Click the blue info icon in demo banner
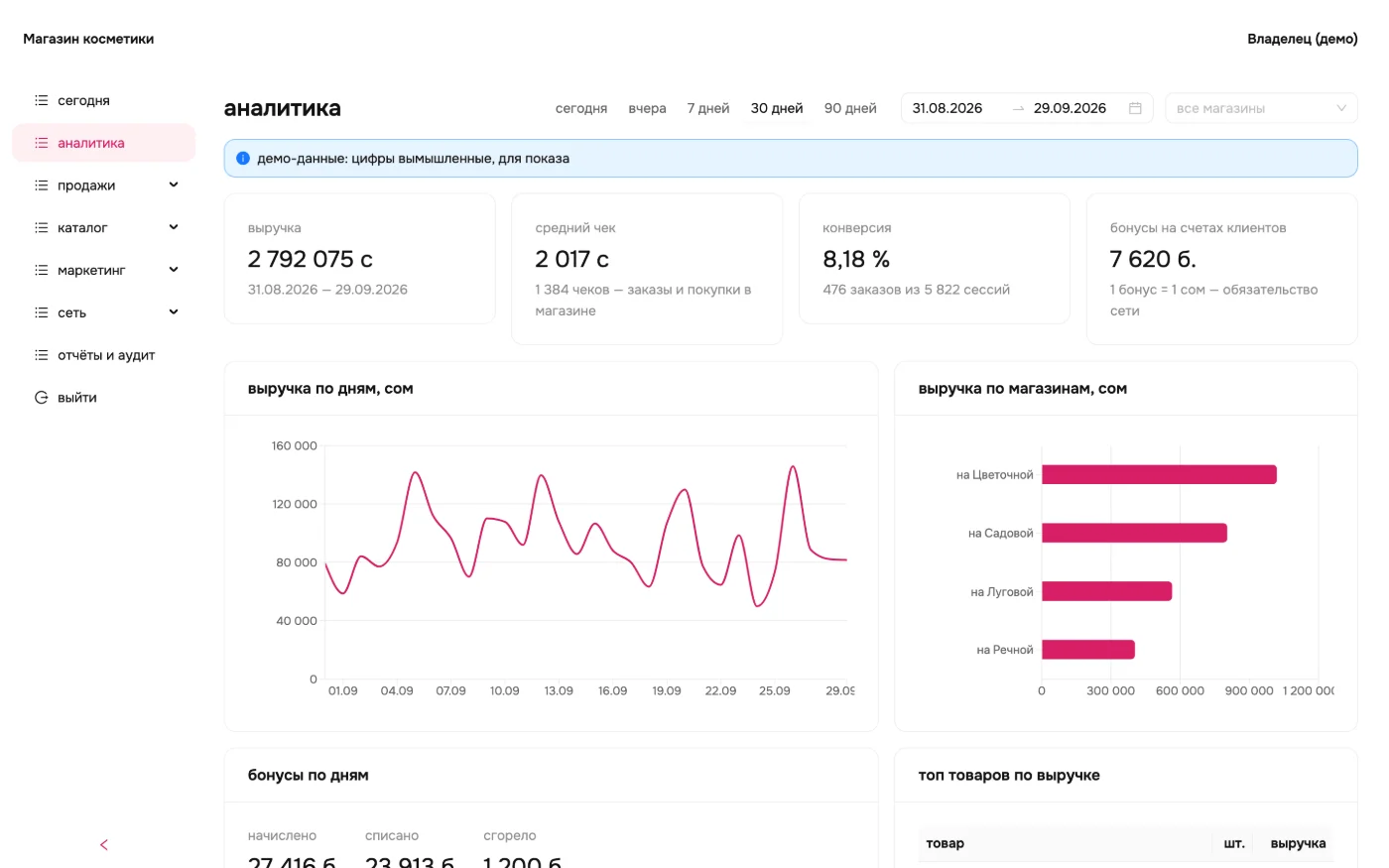Screen dimensions: 1389x868 coord(243,158)
